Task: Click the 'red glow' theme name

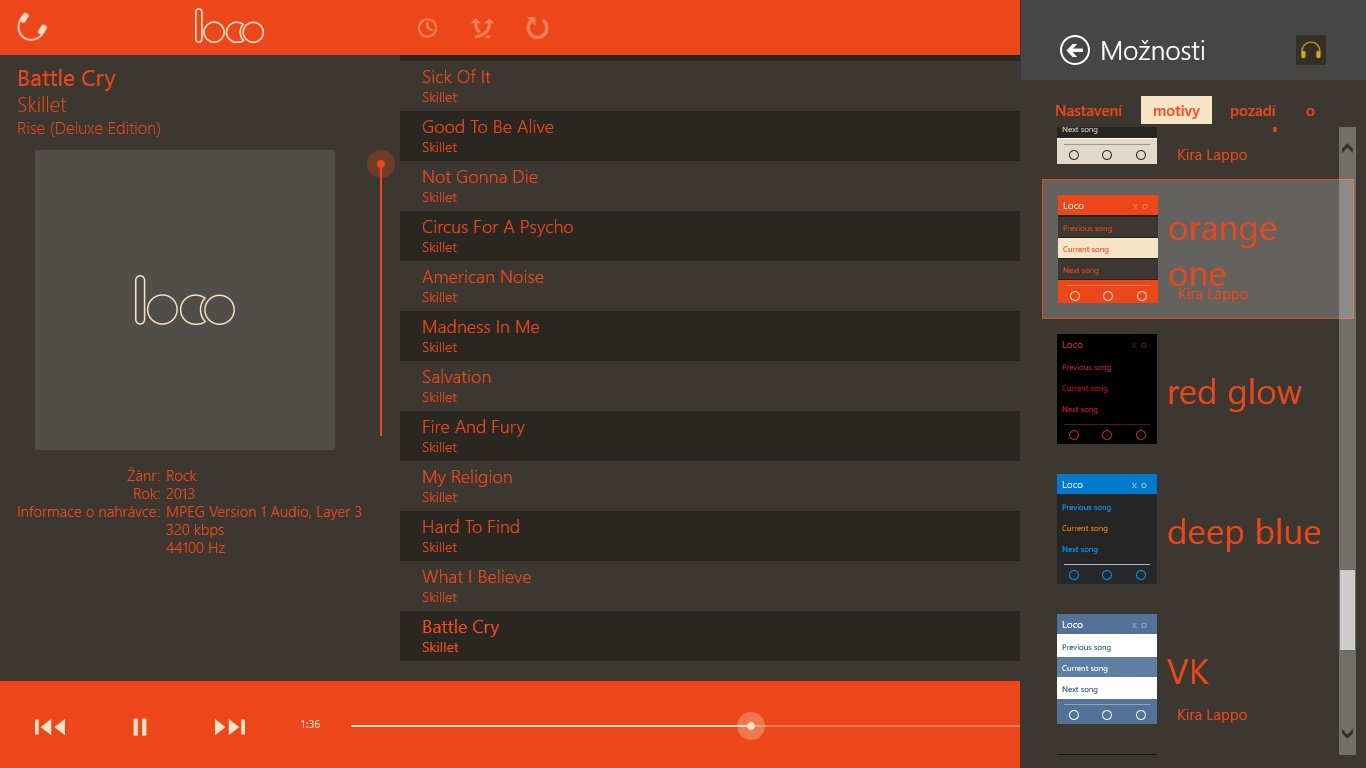Action: point(1235,392)
